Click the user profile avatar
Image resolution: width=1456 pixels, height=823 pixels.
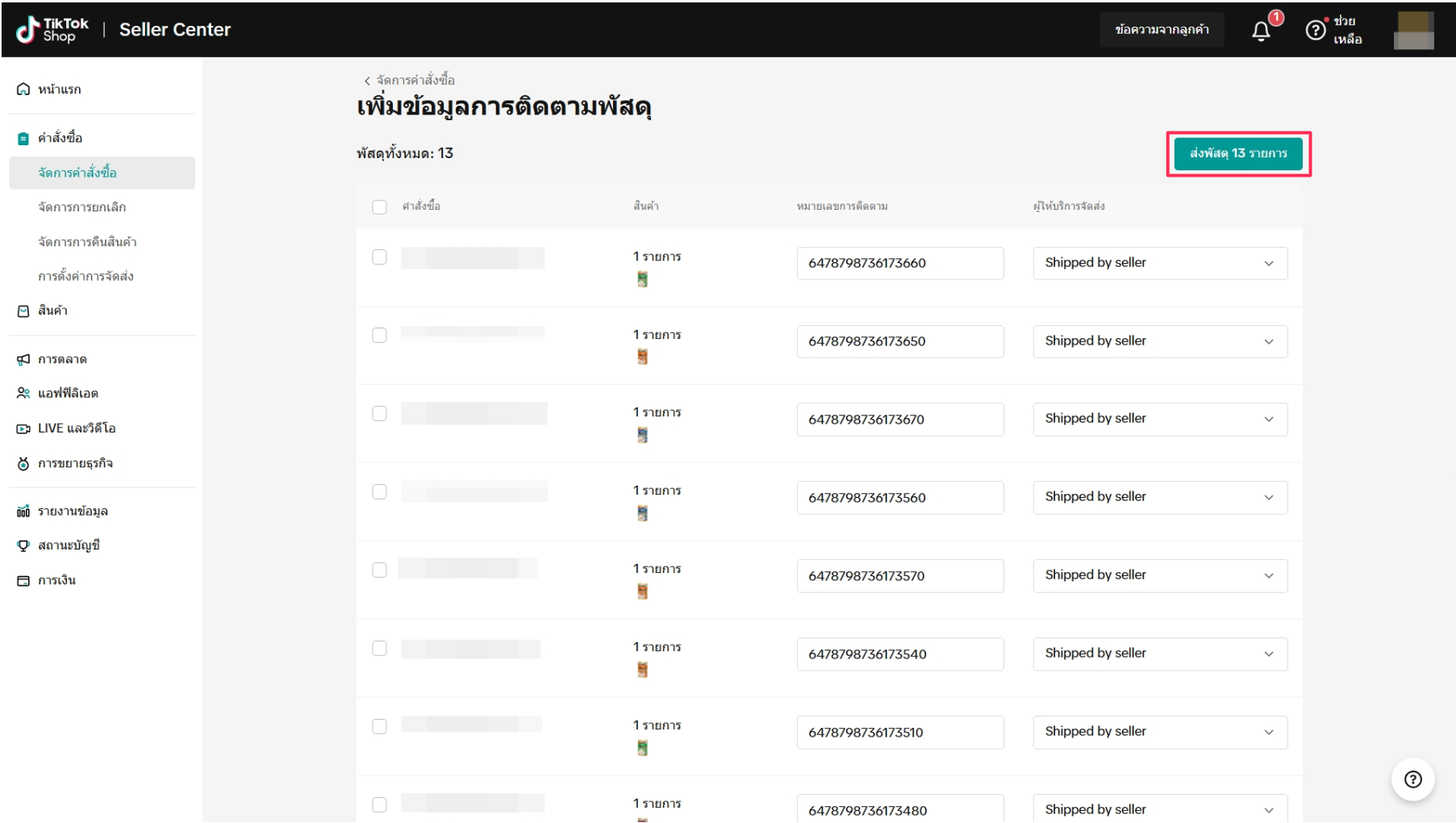pos(1414,30)
